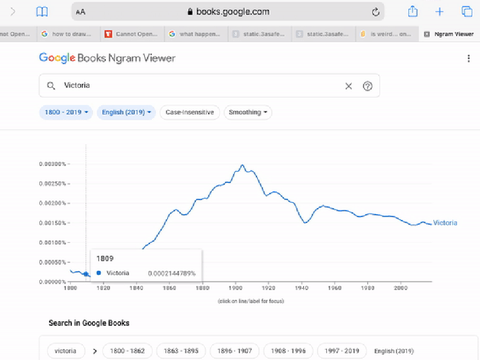Switch to the second 'static.3asafe...' tab

(x=324, y=34)
